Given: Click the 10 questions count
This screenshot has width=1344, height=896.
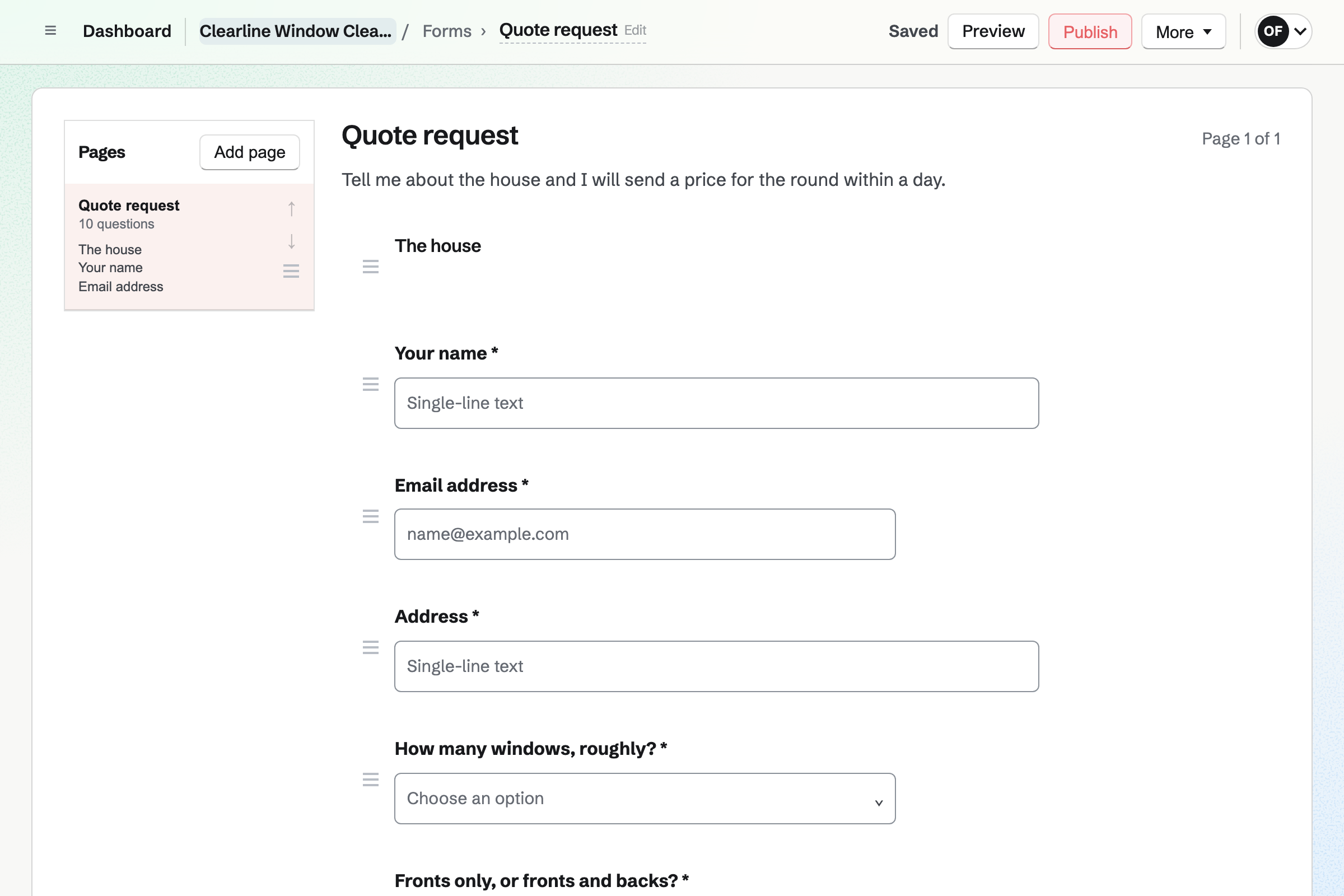Looking at the screenshot, I should 116,224.
